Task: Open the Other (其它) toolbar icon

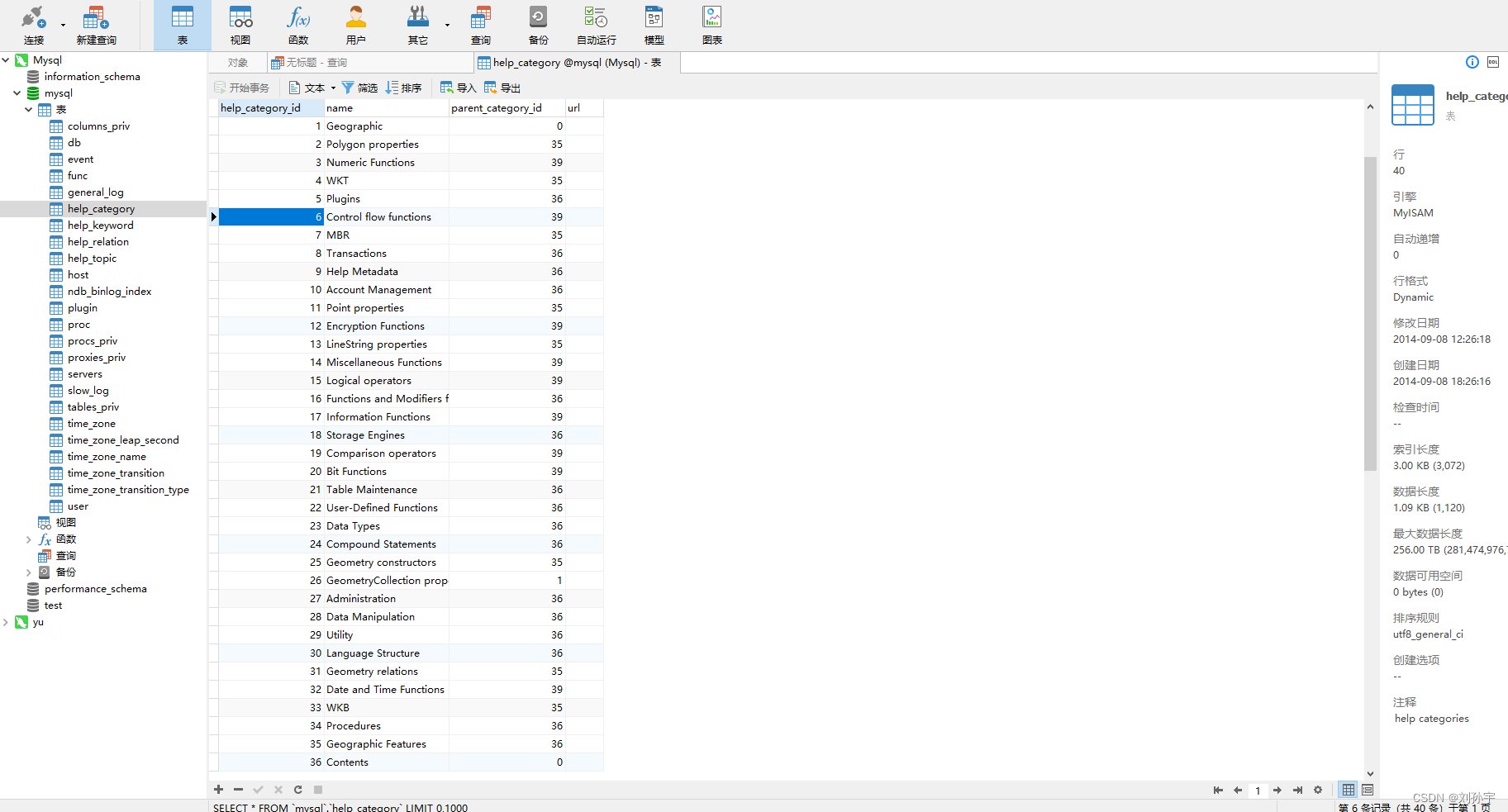Action: point(418,25)
